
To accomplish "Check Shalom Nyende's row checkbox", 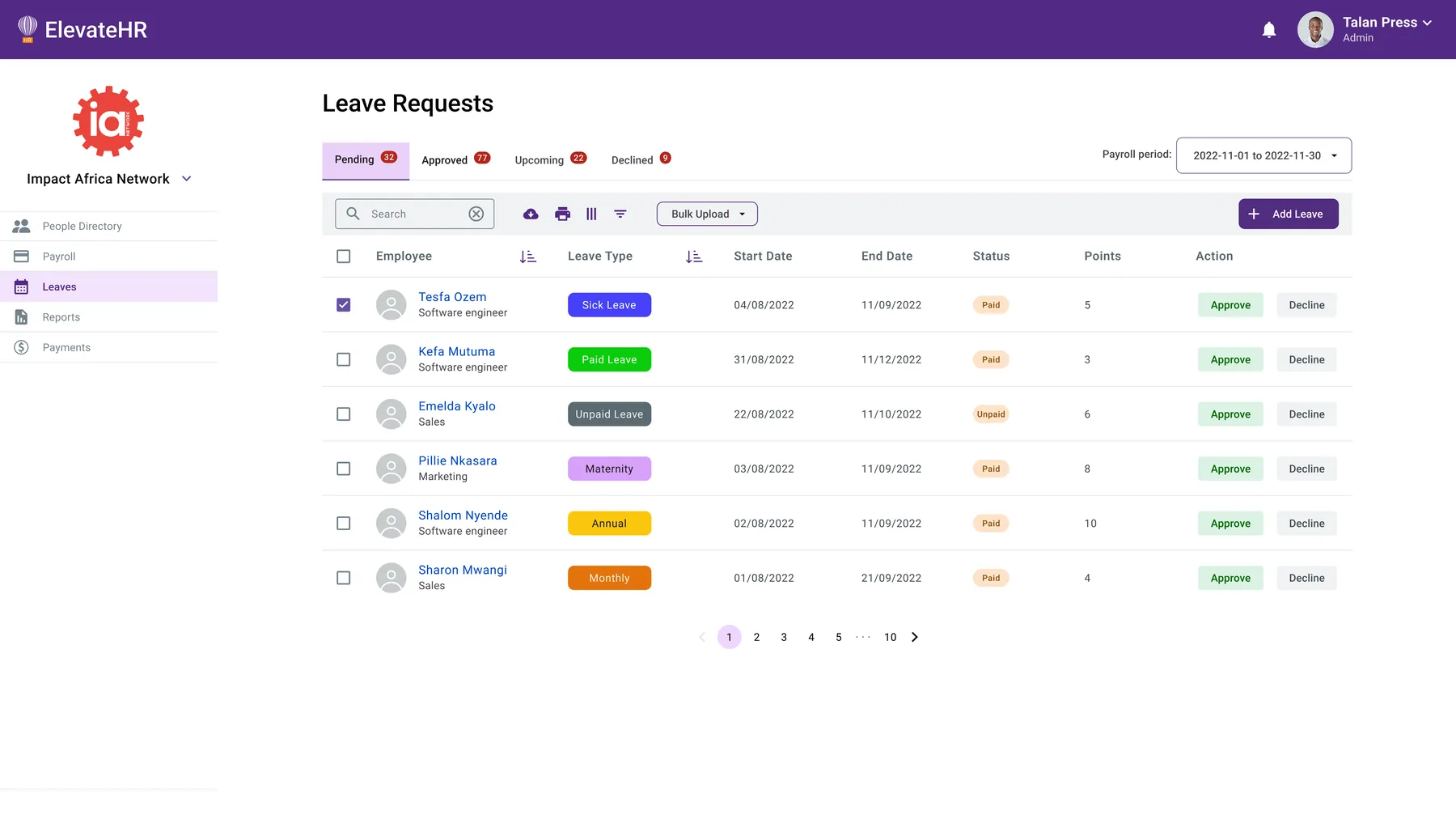I will [344, 524].
